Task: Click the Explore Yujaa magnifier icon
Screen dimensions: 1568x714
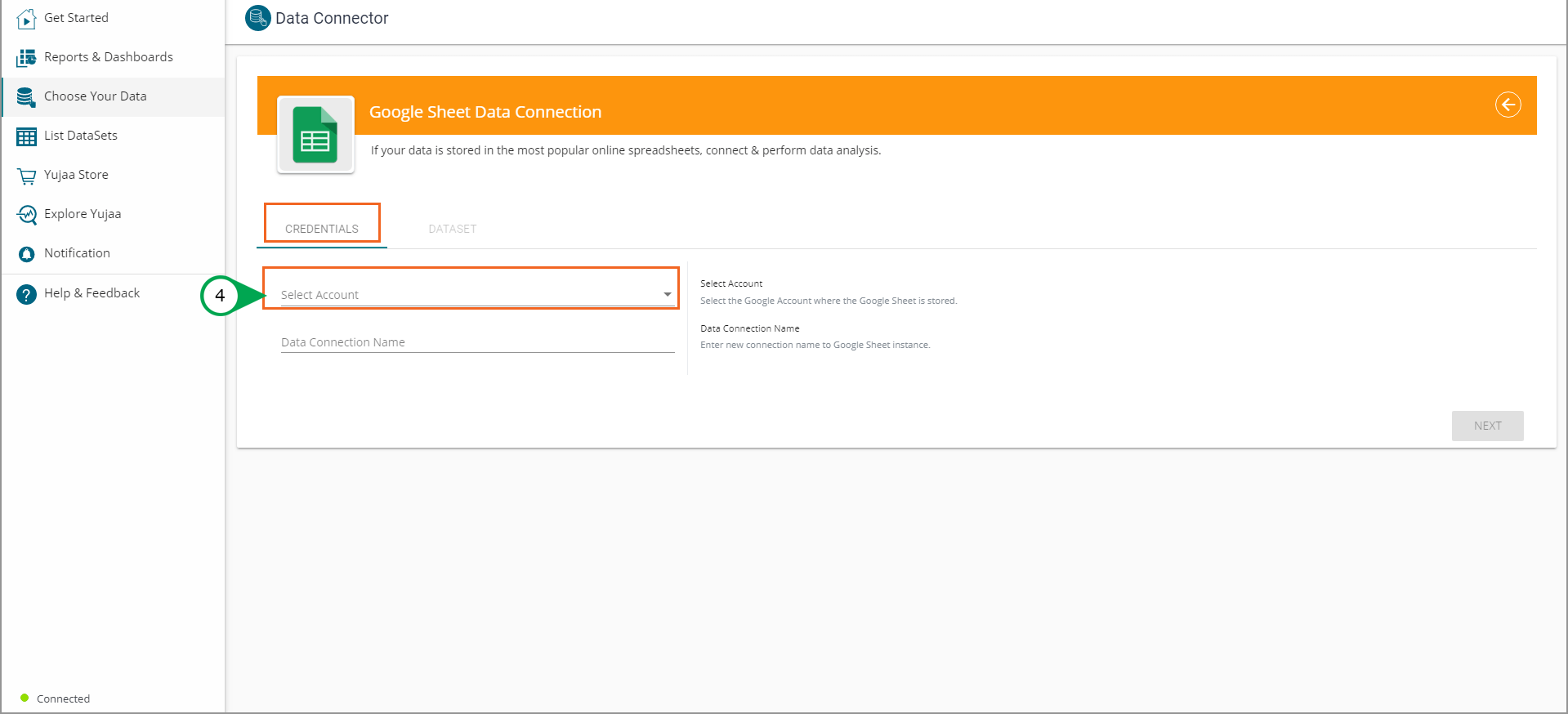Action: (26, 215)
